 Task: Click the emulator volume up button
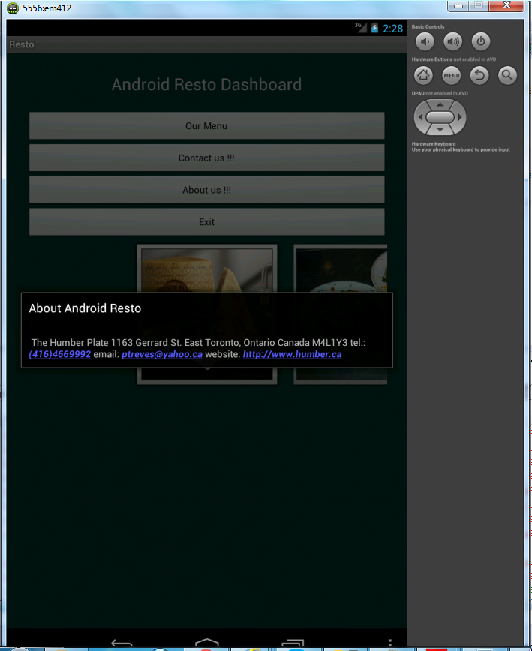pyautogui.click(x=453, y=41)
